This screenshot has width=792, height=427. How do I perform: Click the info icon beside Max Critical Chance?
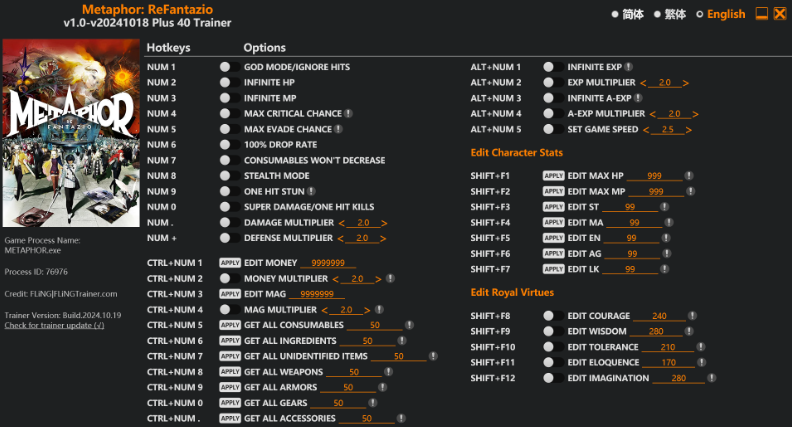pyautogui.click(x=349, y=114)
